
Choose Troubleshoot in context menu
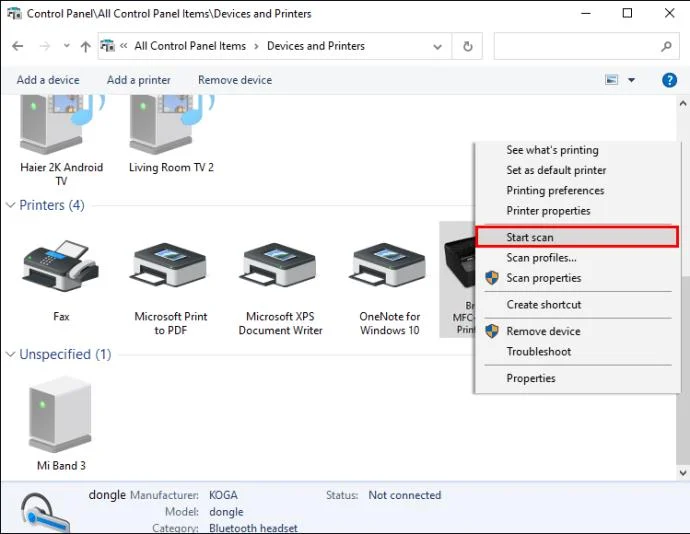pos(539,352)
